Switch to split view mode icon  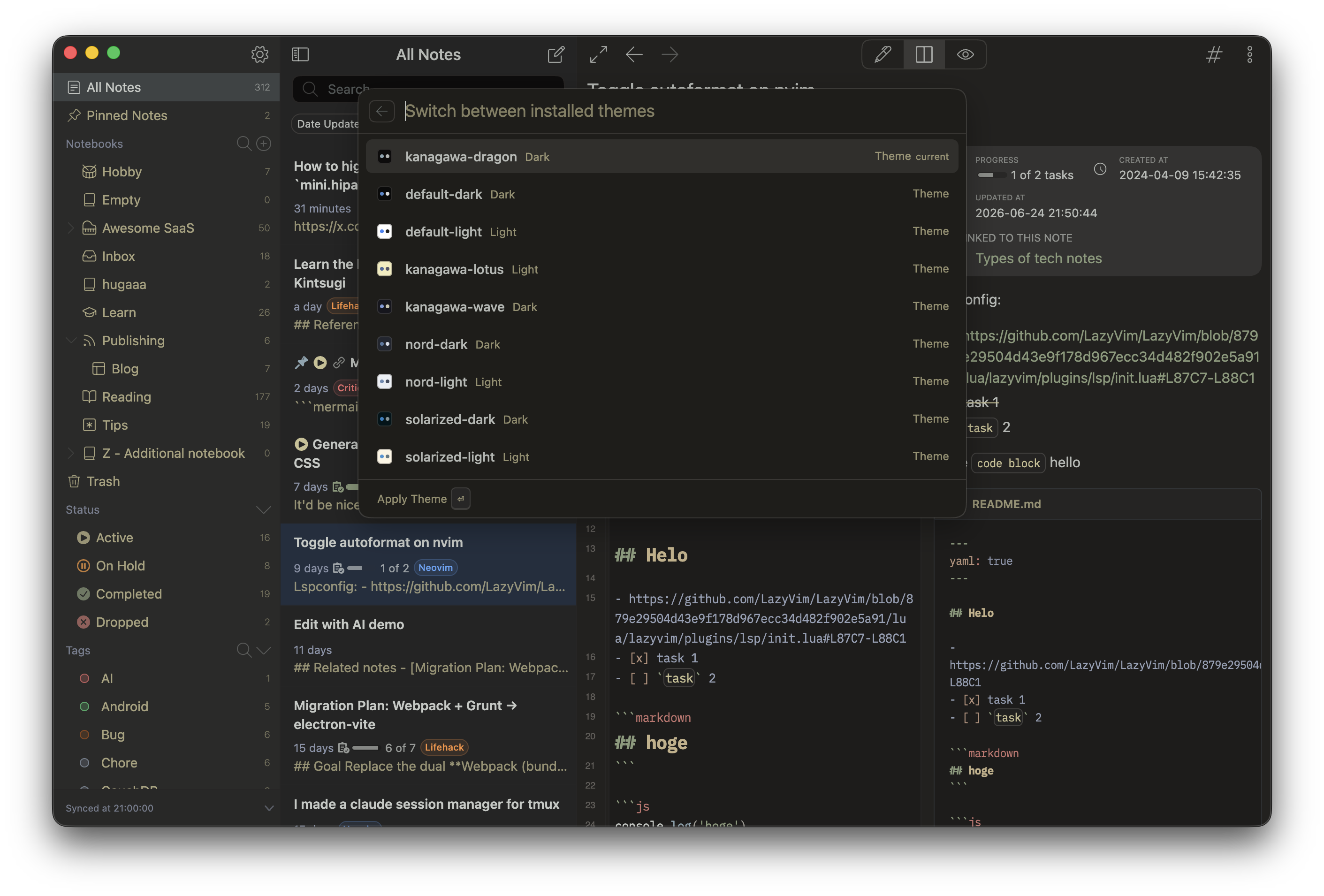click(924, 54)
